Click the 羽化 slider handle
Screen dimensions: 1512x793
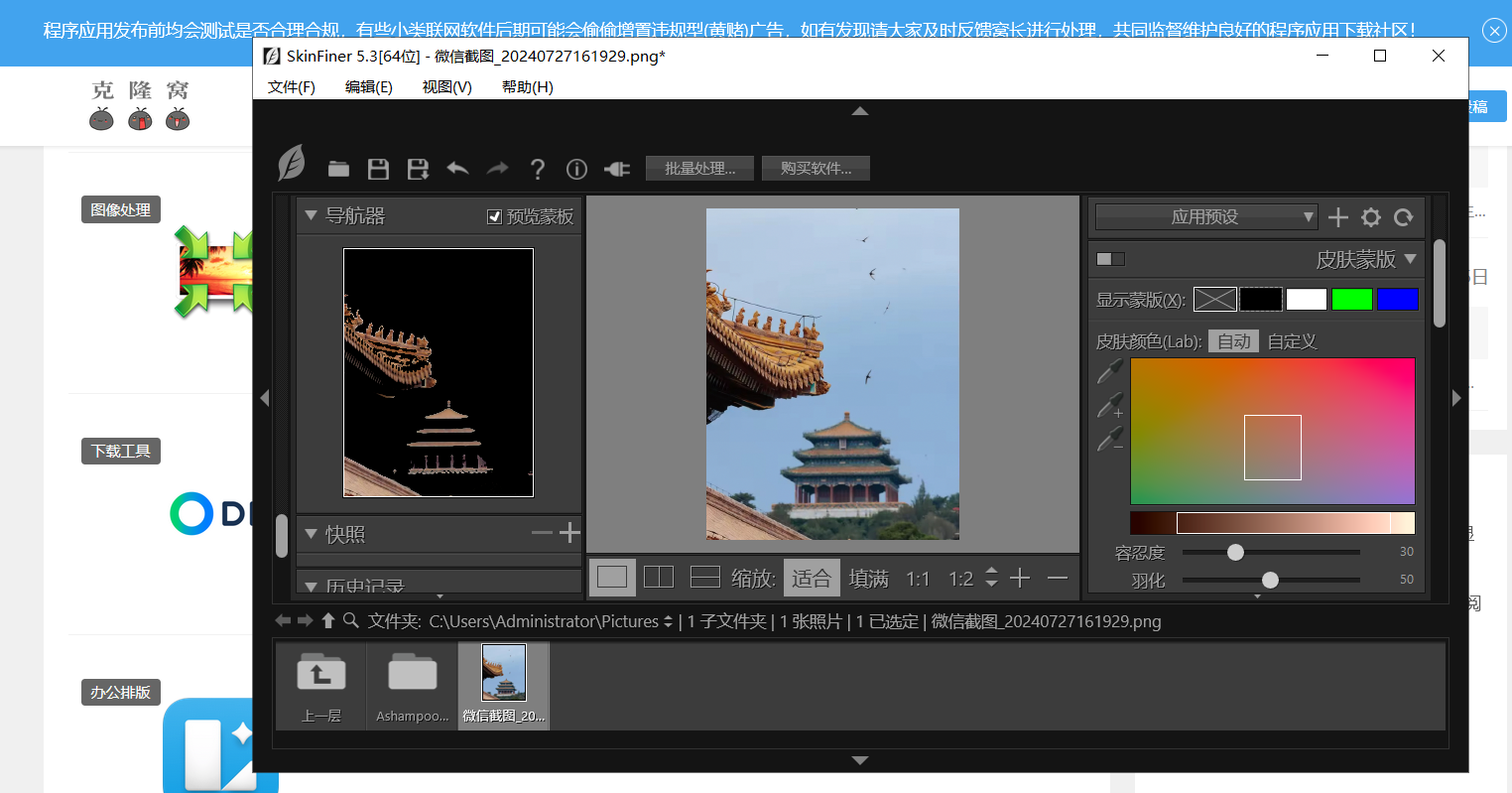1270,580
